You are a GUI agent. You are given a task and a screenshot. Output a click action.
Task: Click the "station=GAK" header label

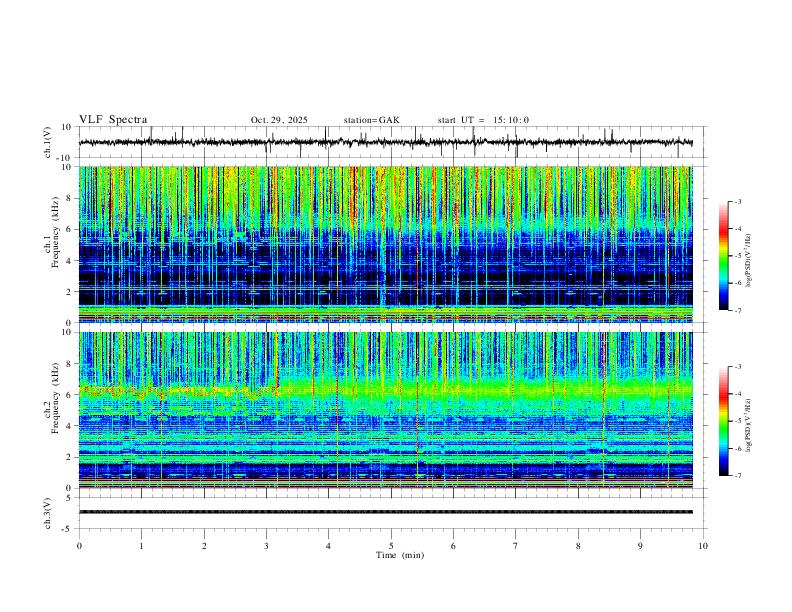pos(371,120)
